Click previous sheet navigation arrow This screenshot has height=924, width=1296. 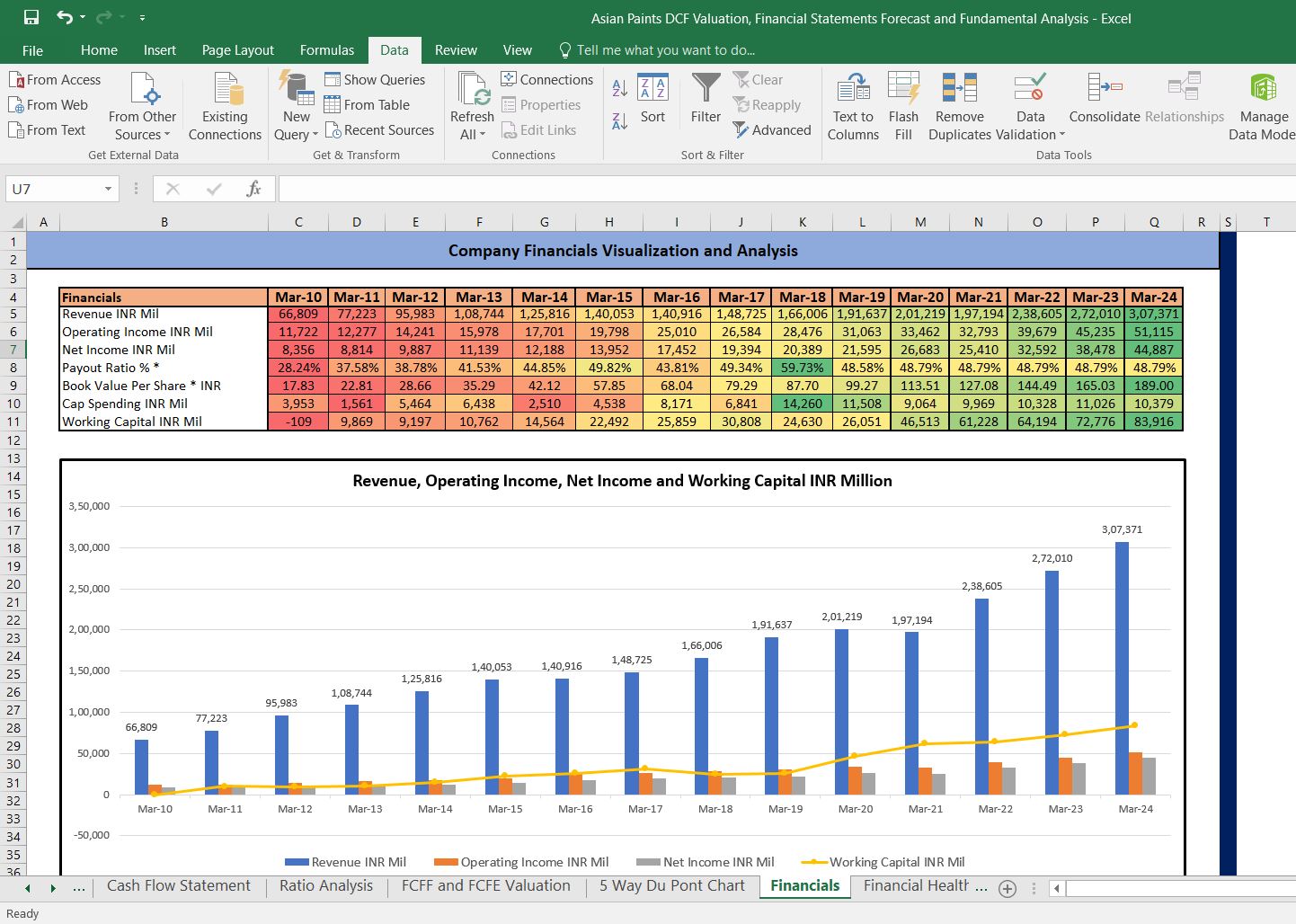click(28, 888)
